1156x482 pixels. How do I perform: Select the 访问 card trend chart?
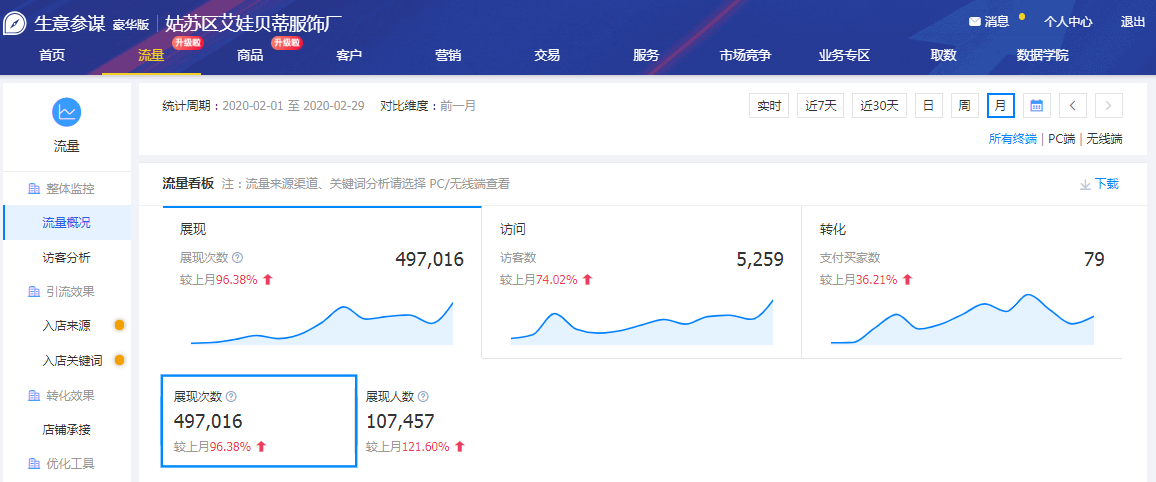point(642,321)
